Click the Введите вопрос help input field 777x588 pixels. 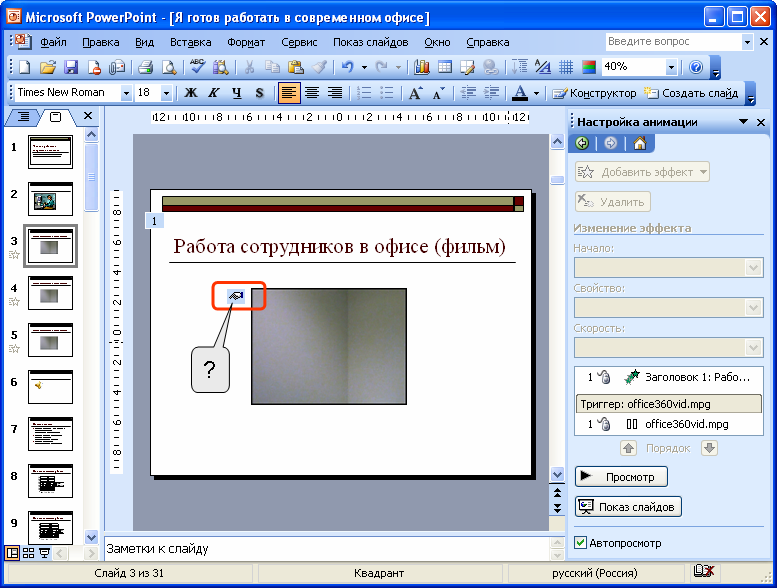click(x=673, y=42)
